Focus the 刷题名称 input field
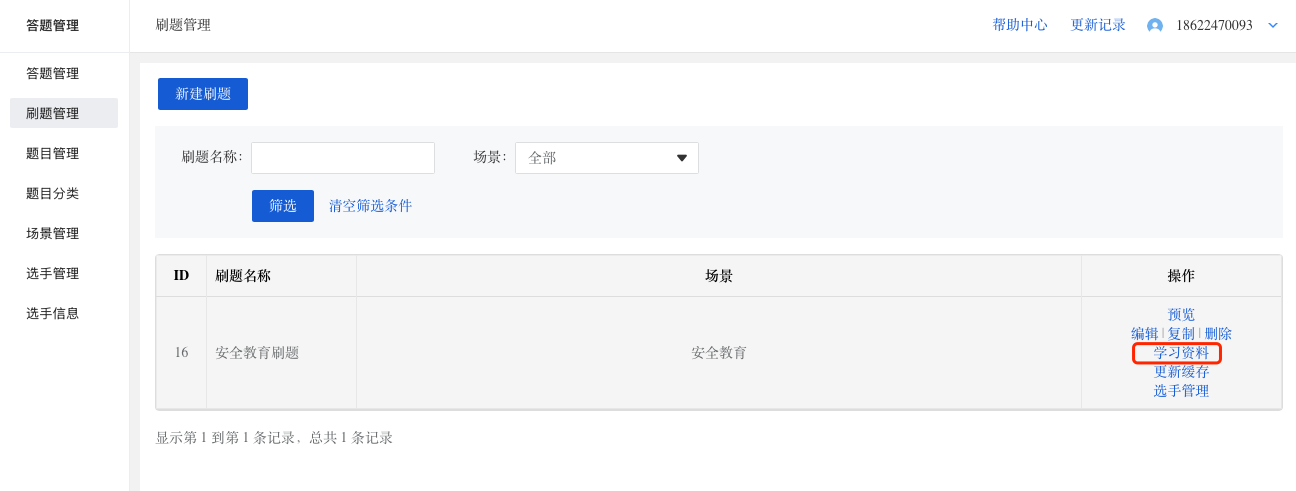Screen dimensions: 1296x491 click(x=343, y=158)
